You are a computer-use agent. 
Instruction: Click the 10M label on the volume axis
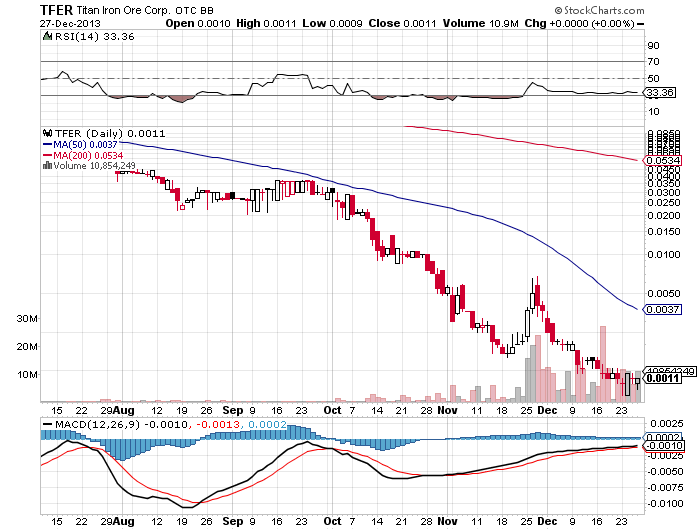(27, 375)
